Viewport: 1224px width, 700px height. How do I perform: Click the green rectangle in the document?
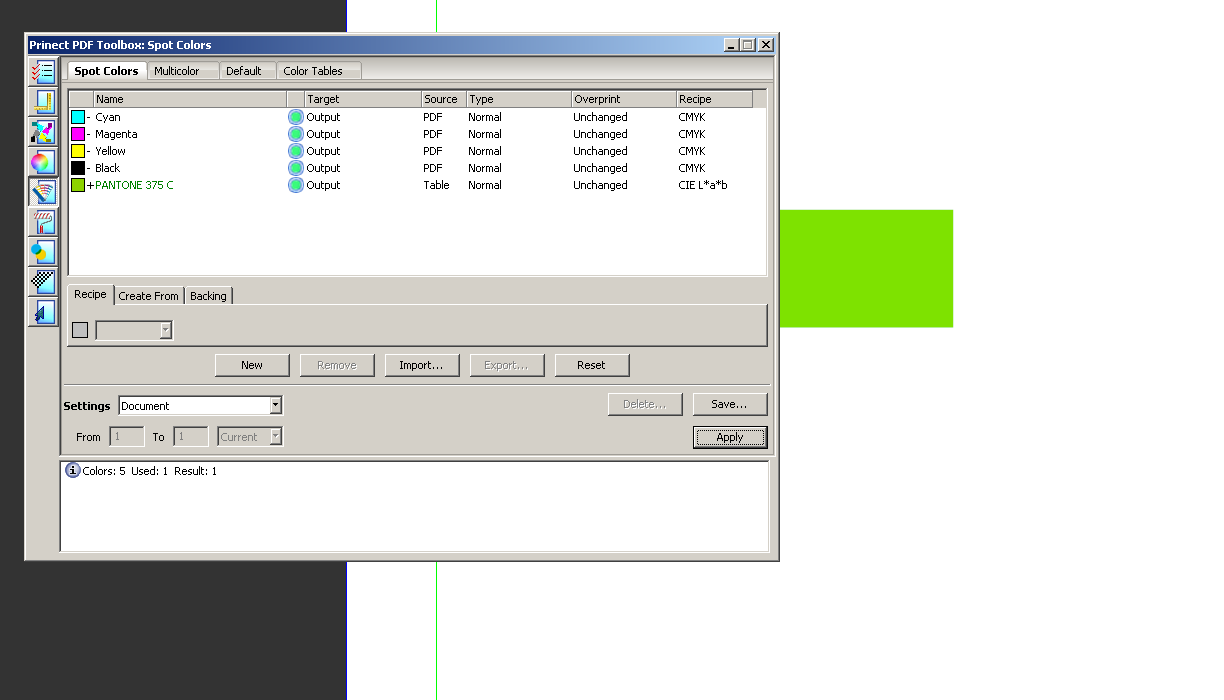pyautogui.click(x=866, y=268)
